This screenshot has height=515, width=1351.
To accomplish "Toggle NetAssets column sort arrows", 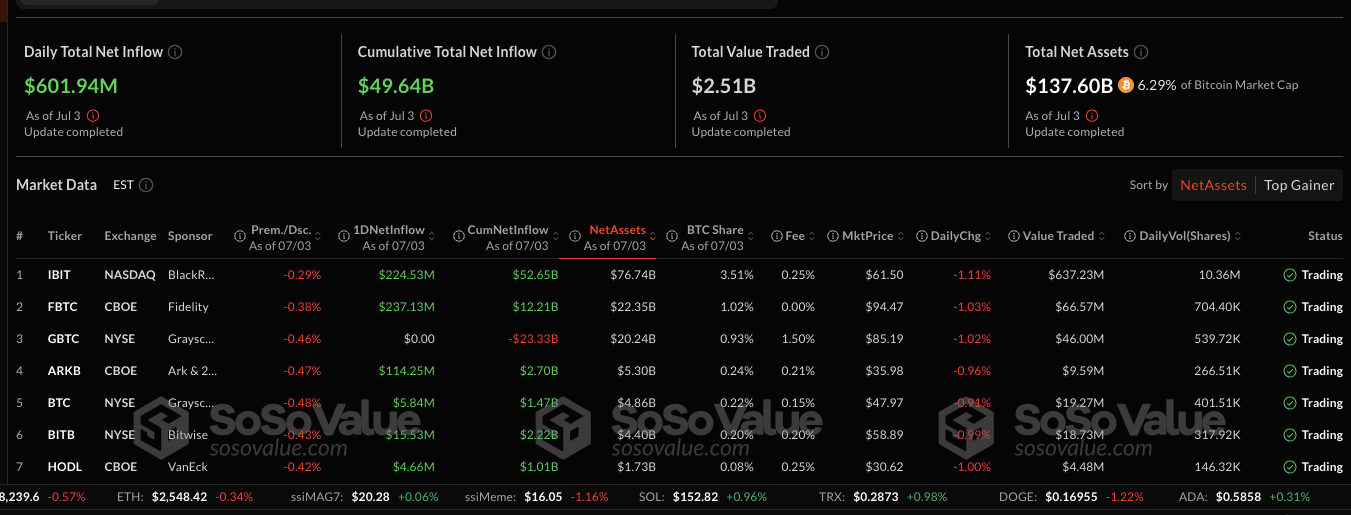I will [x=653, y=236].
